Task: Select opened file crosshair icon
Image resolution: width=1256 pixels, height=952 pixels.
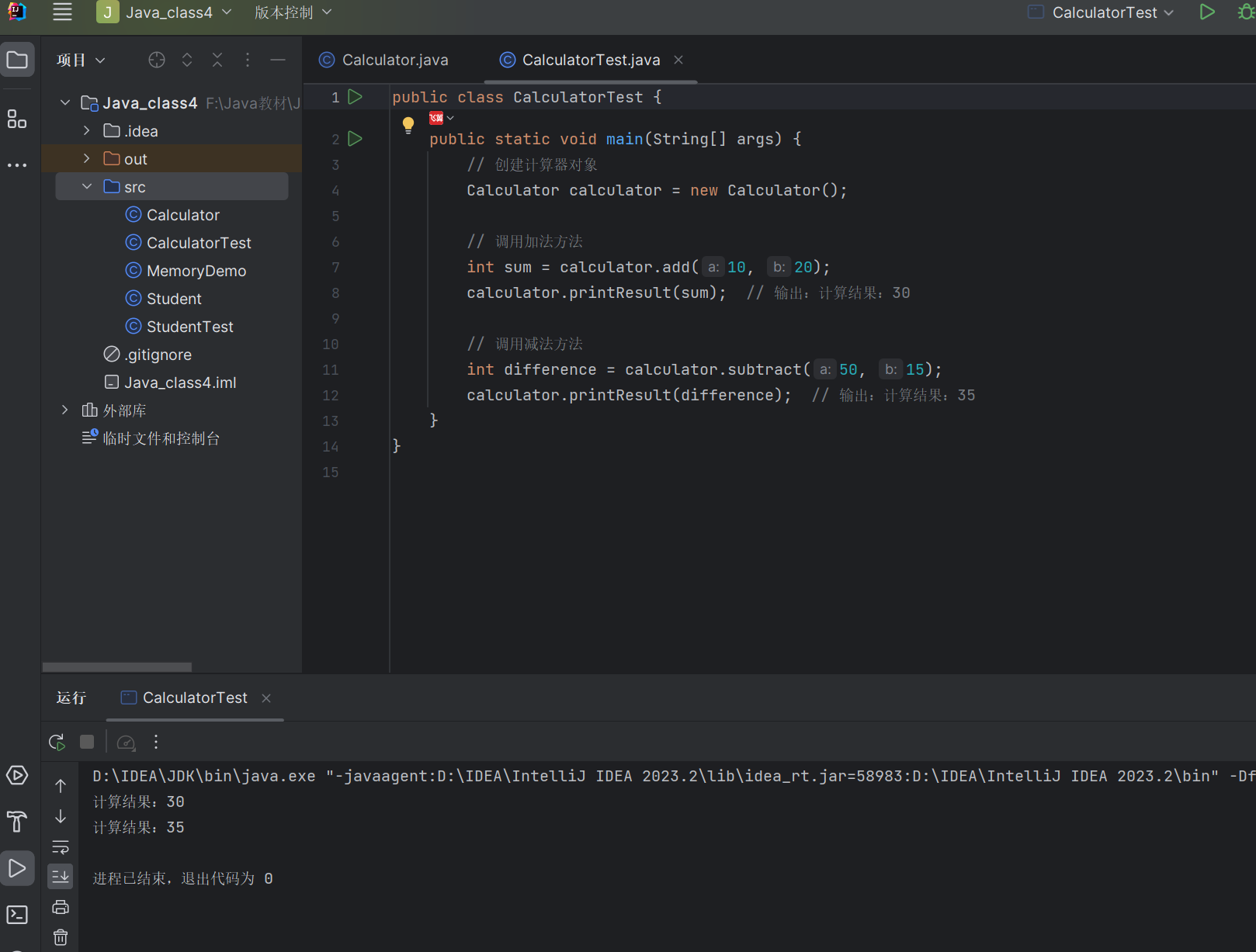Action: point(157,60)
